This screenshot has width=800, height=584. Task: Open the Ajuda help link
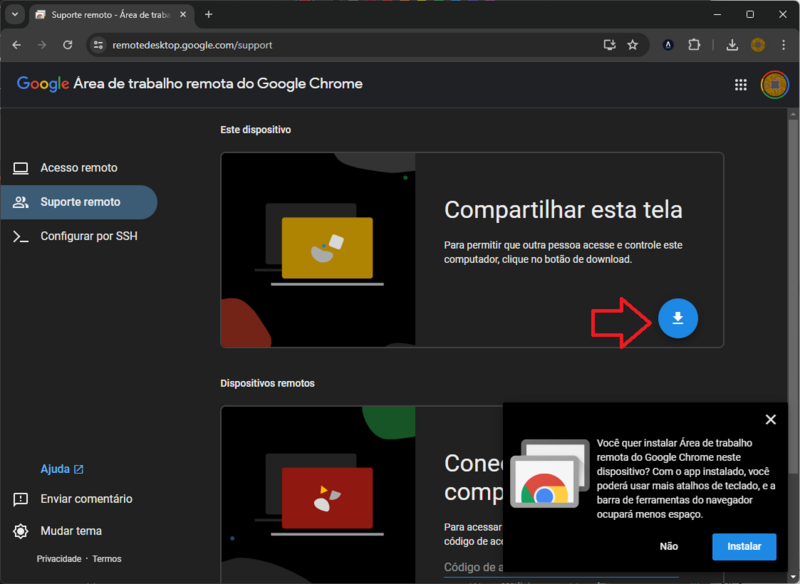pyautogui.click(x=62, y=469)
